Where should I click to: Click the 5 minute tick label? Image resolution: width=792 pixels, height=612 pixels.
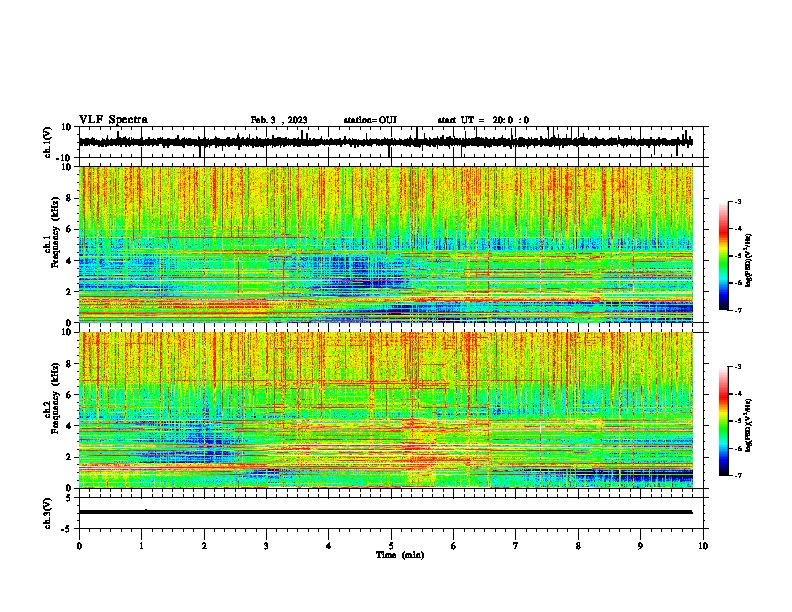click(x=391, y=546)
